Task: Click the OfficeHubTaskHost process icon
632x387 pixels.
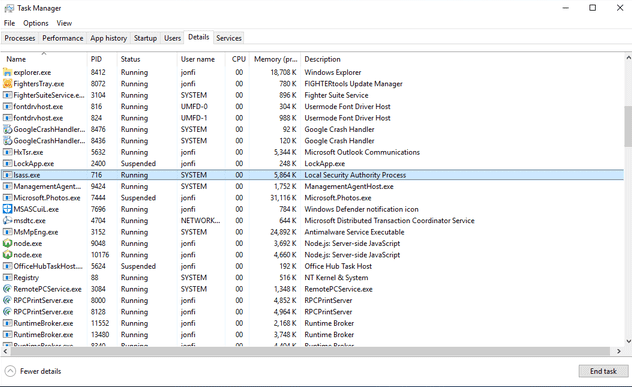Action: (7, 266)
